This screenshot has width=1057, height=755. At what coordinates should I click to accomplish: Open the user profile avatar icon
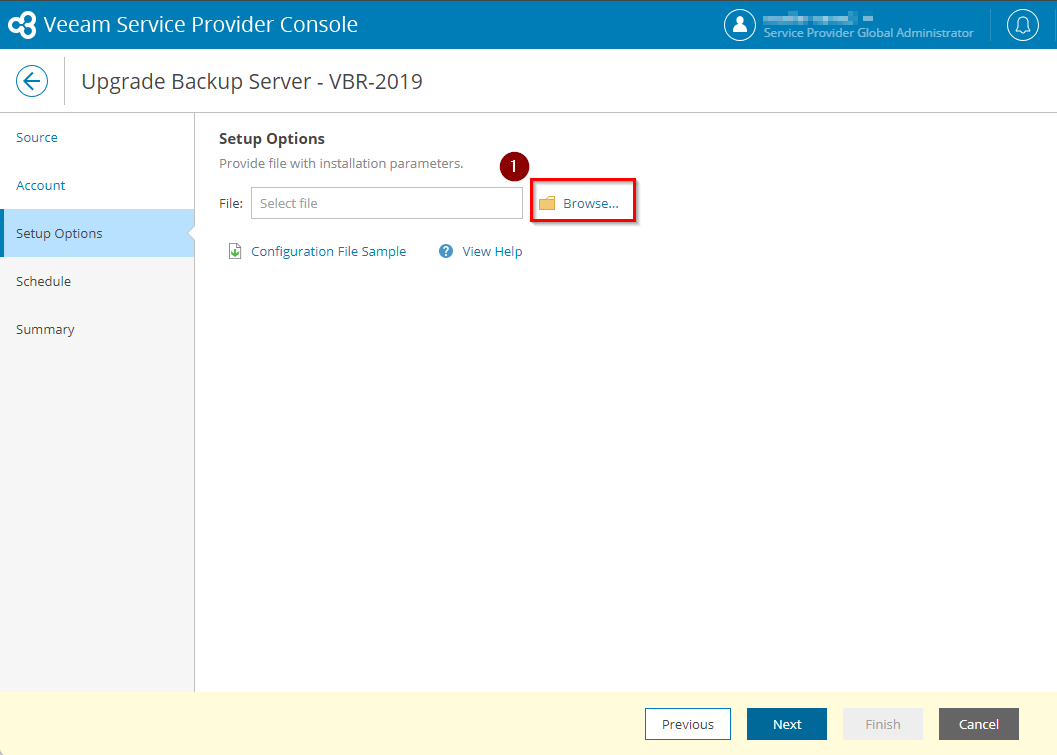pyautogui.click(x=739, y=24)
